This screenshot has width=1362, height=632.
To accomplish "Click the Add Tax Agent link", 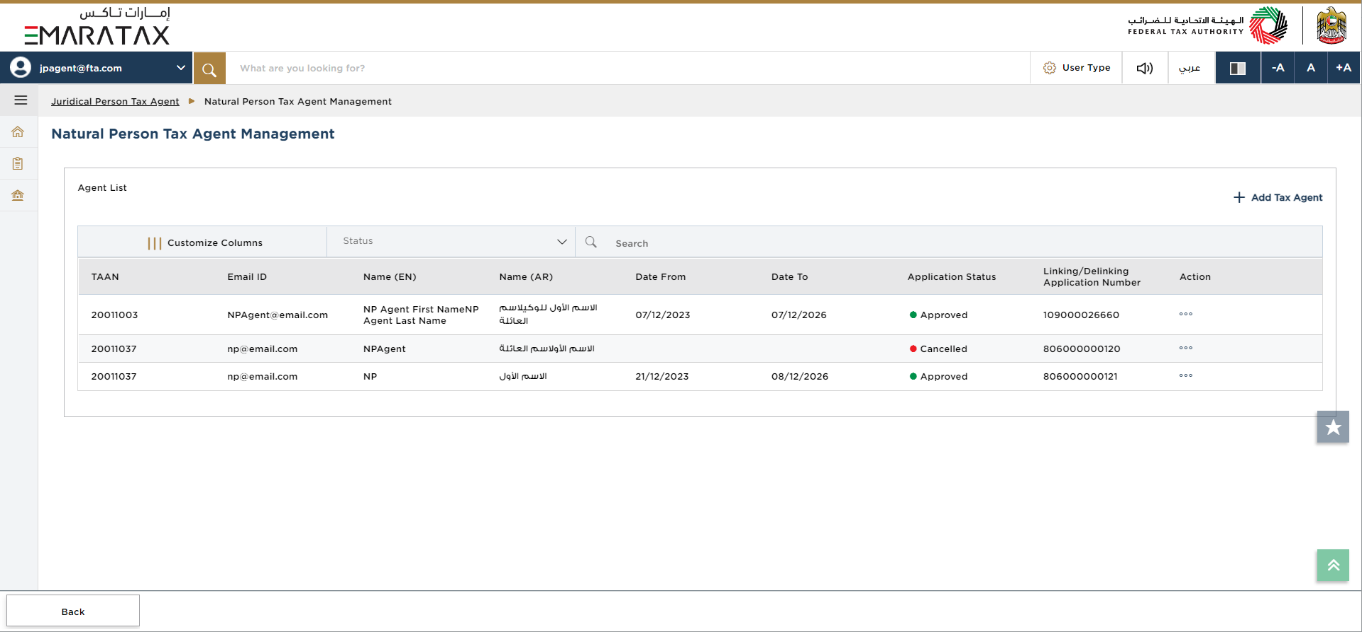I will (x=1278, y=198).
